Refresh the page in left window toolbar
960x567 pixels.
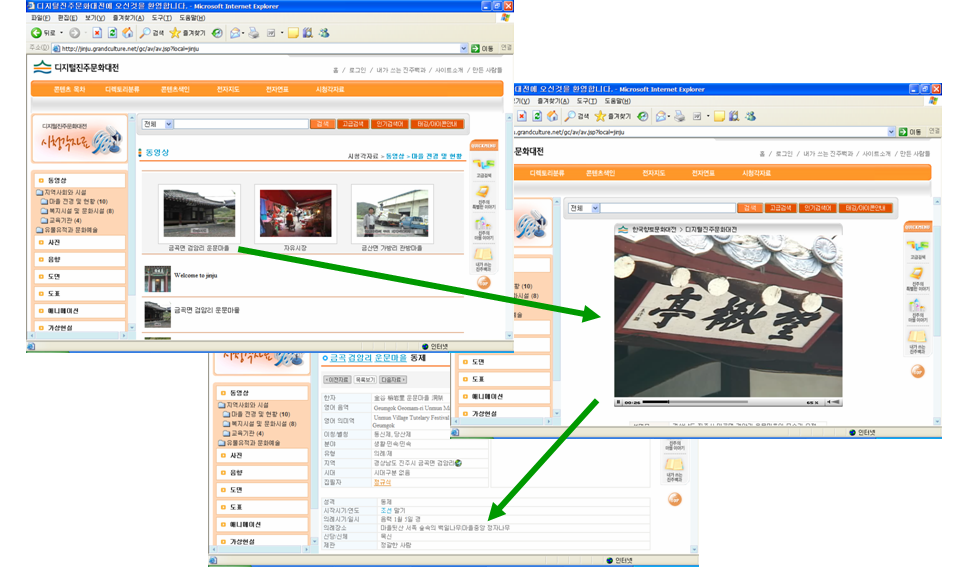click(112, 33)
